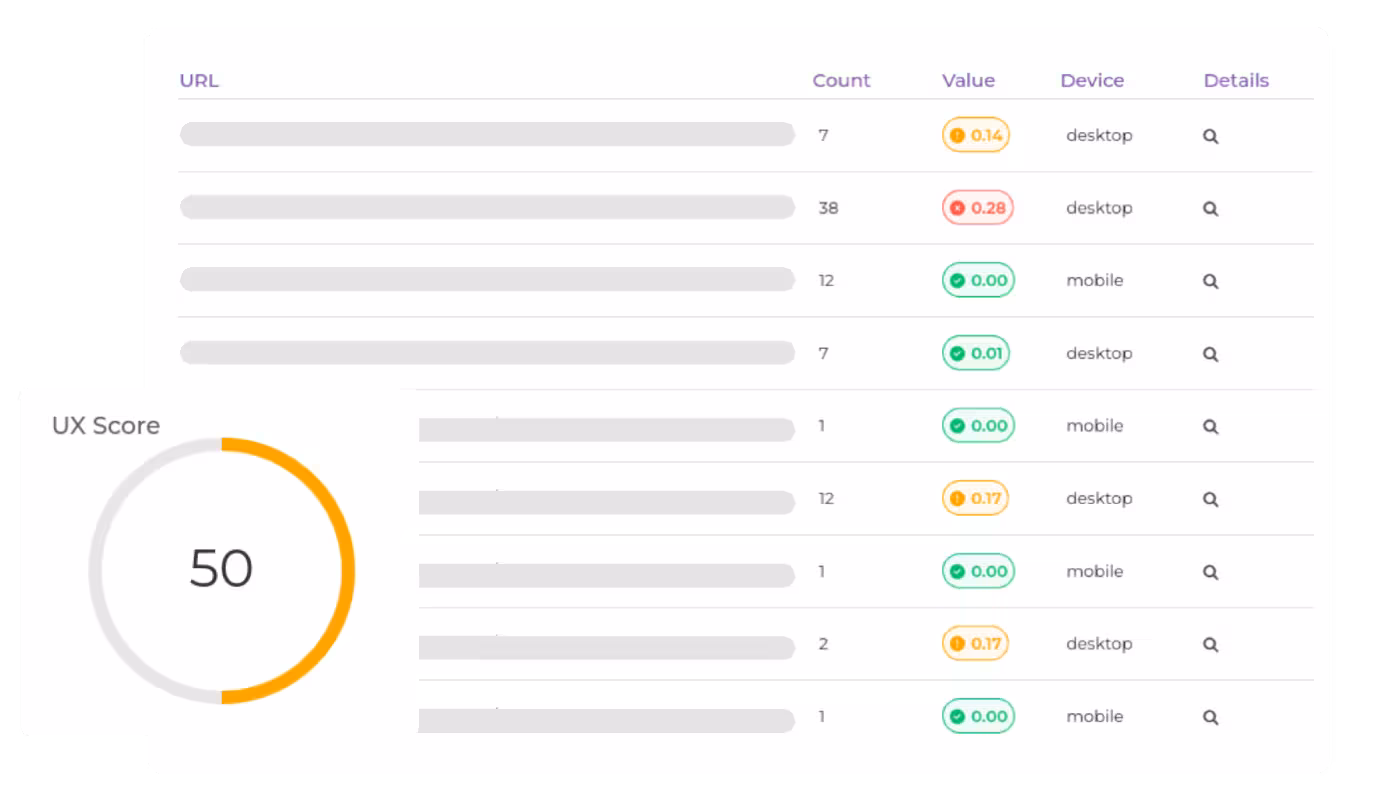Click the orange 0.14 value badge
This screenshot has height=800, width=1400.
pyautogui.click(x=976, y=135)
